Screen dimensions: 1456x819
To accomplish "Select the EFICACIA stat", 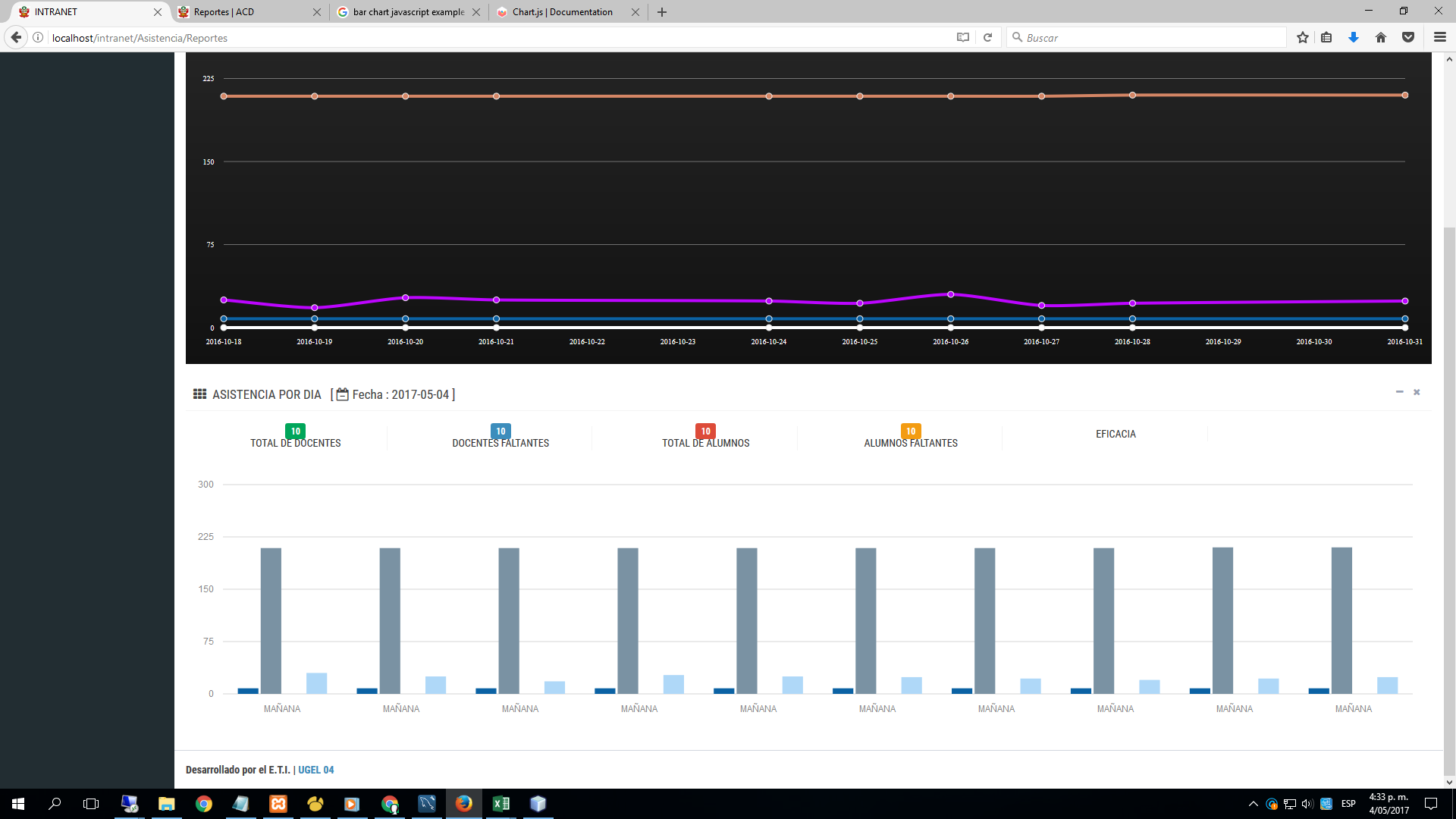I will point(1116,434).
